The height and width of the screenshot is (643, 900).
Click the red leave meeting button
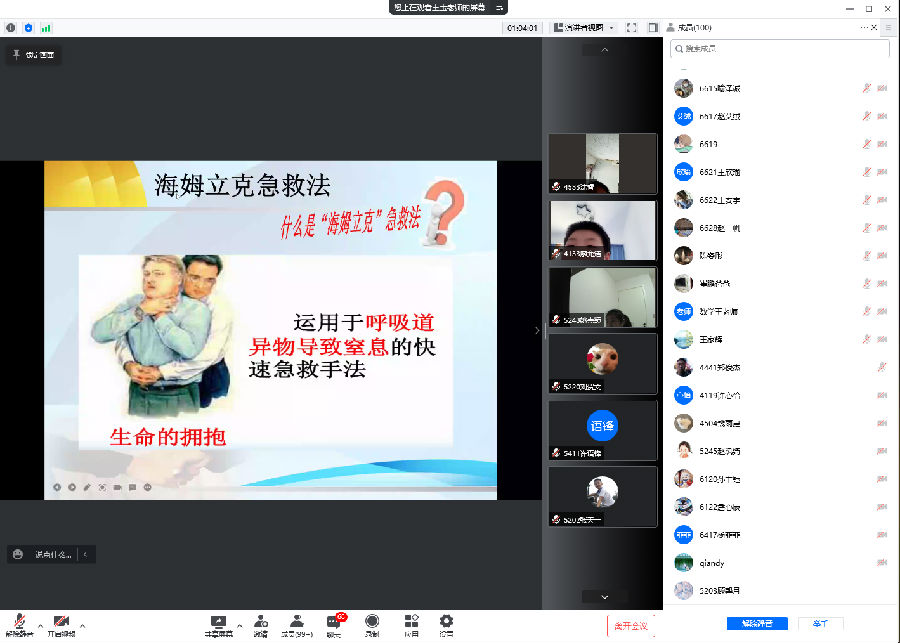pos(632,626)
